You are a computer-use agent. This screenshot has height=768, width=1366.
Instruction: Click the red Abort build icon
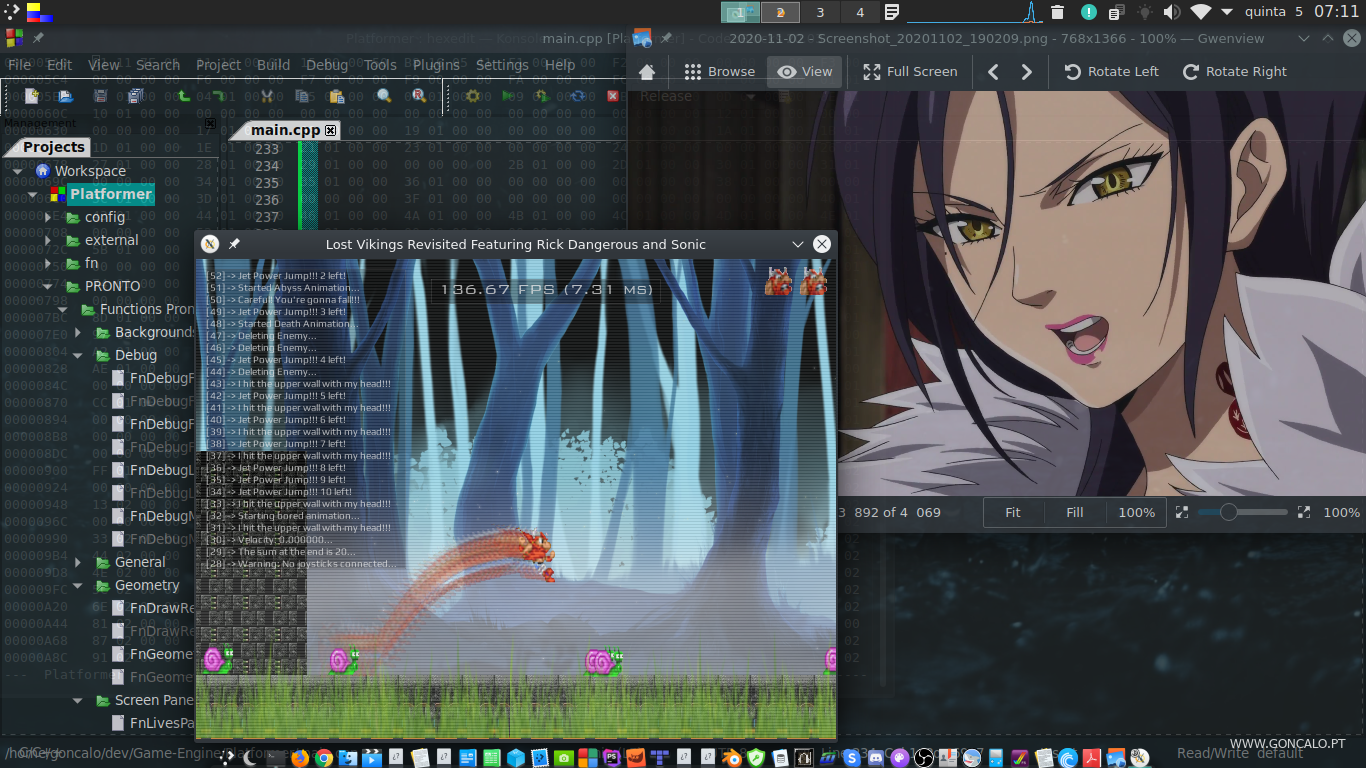click(613, 96)
